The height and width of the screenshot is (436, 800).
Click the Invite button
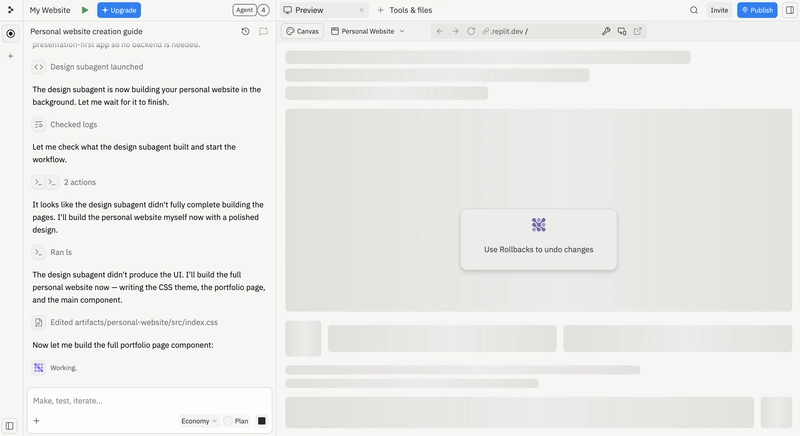[719, 10]
